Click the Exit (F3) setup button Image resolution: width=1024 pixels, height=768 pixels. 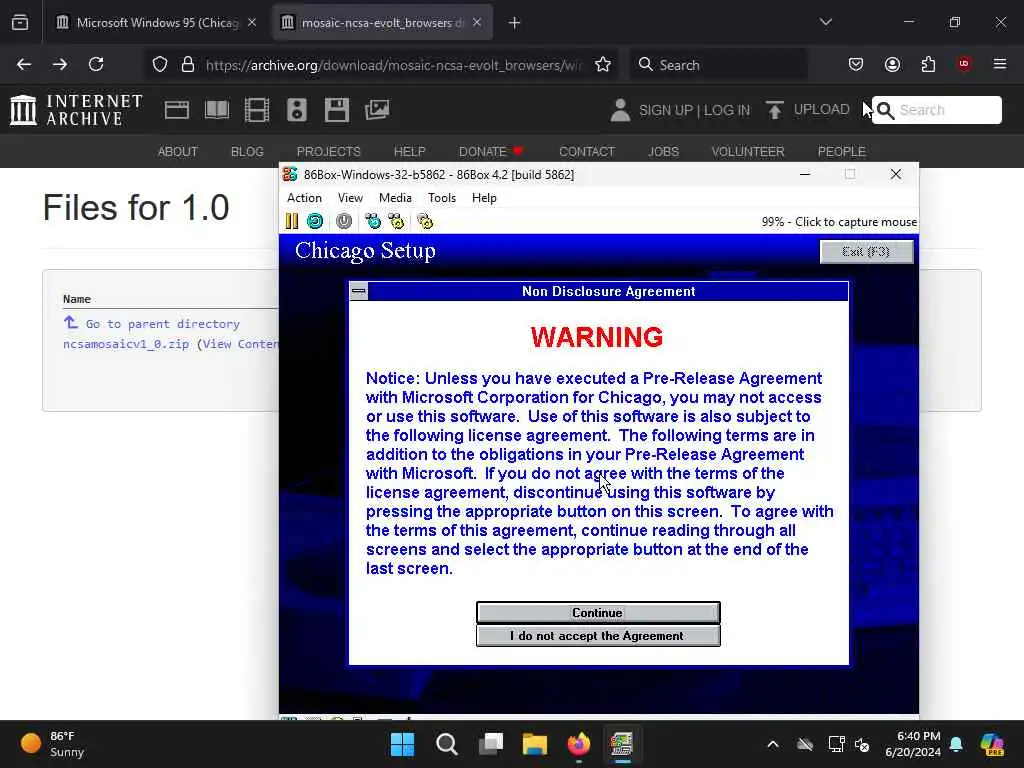tap(866, 251)
